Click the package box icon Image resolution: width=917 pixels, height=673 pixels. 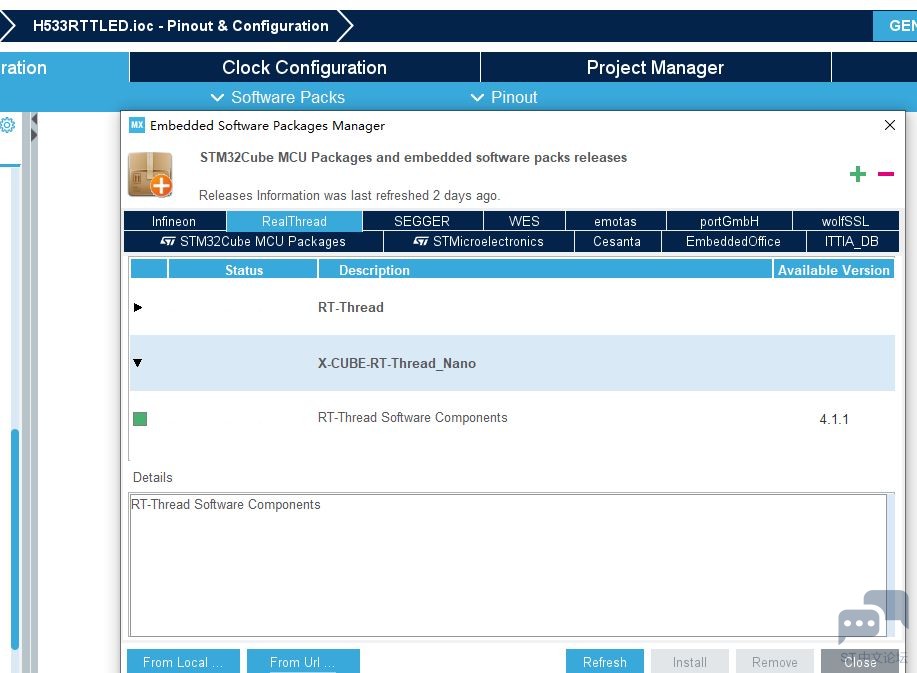point(150,174)
